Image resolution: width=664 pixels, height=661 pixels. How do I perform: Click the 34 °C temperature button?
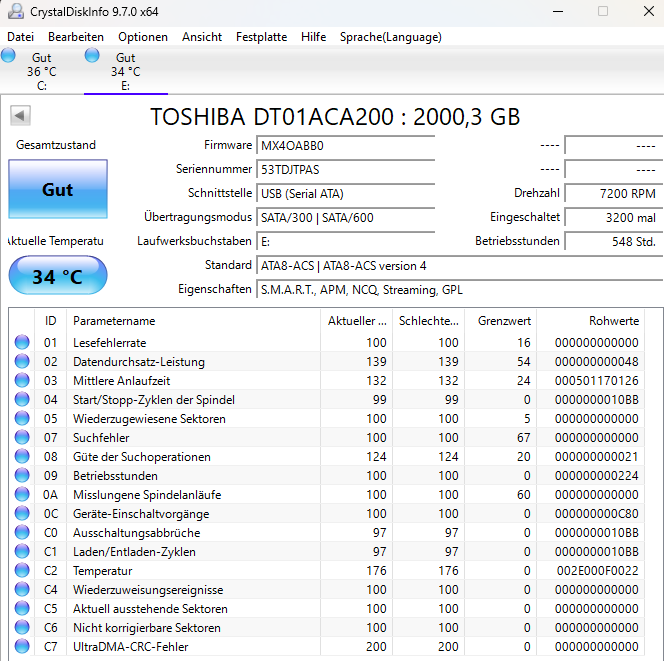click(x=58, y=275)
